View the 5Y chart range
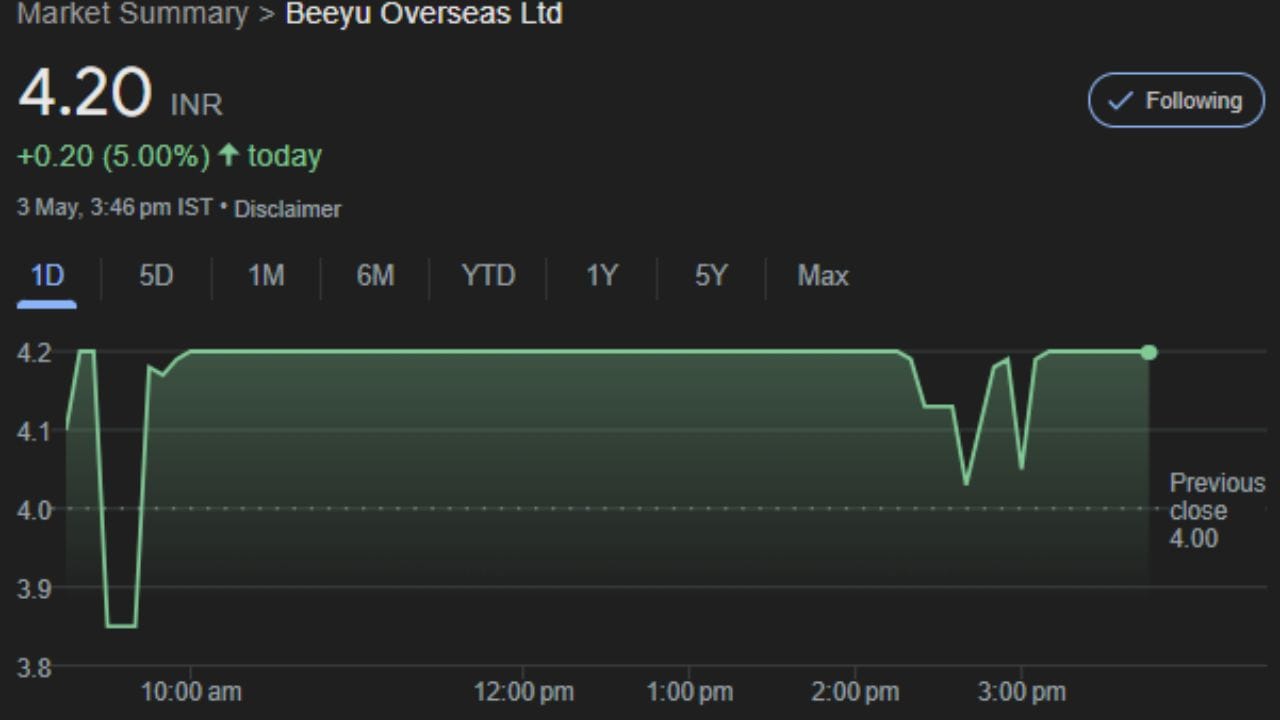 tap(710, 276)
